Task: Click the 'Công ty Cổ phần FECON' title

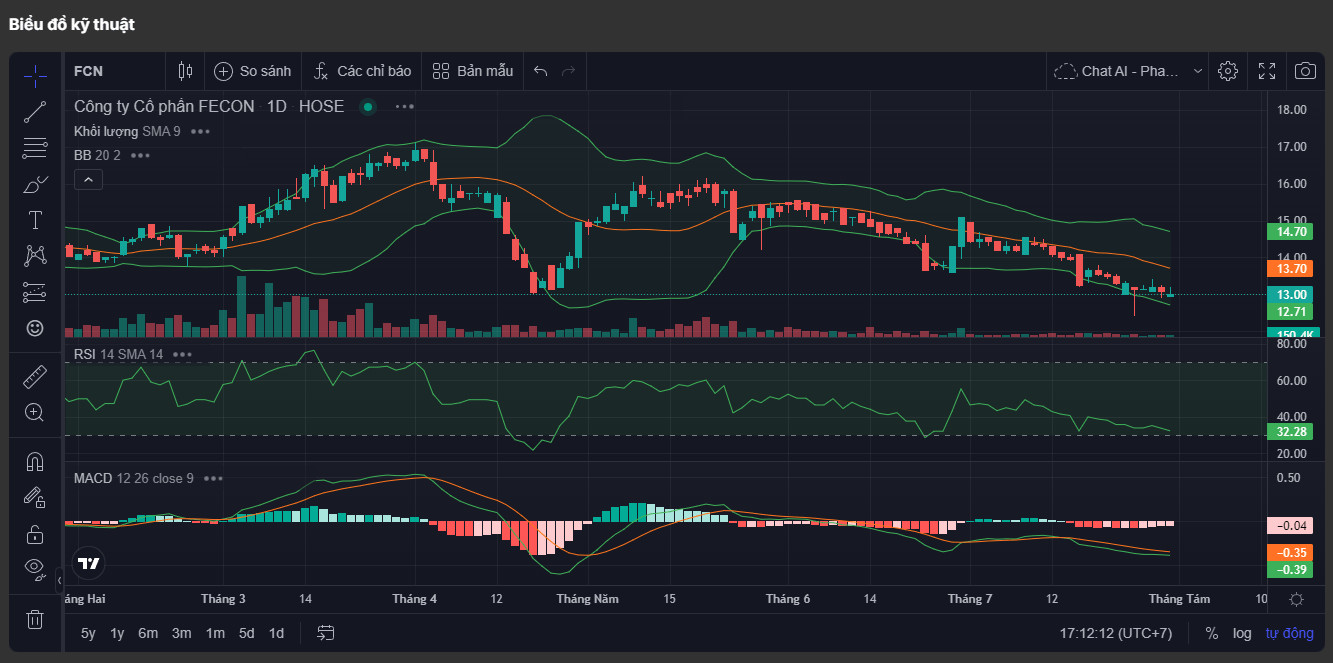Action: coord(164,107)
